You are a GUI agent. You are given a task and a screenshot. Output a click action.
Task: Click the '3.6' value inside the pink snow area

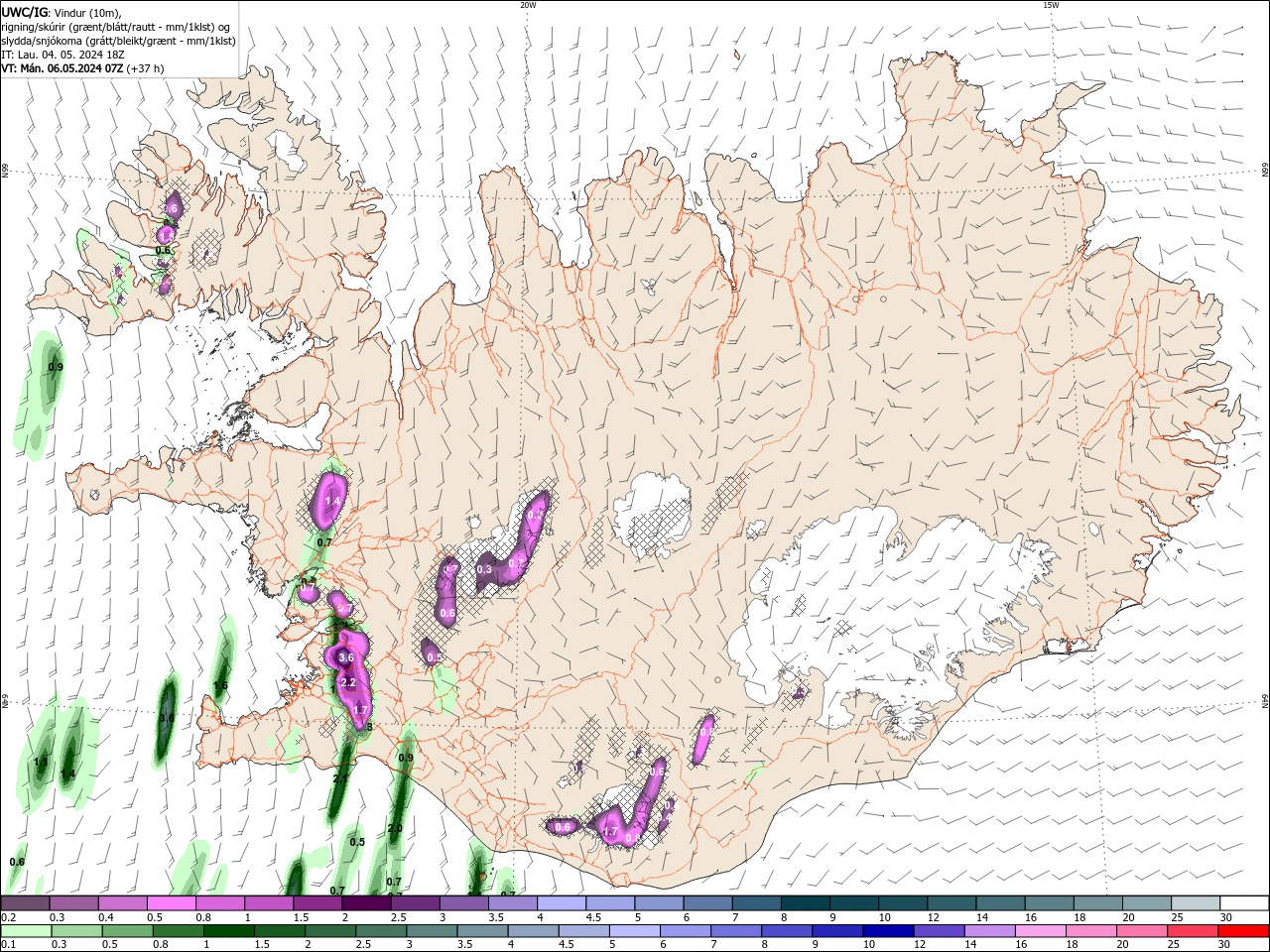pos(346,657)
